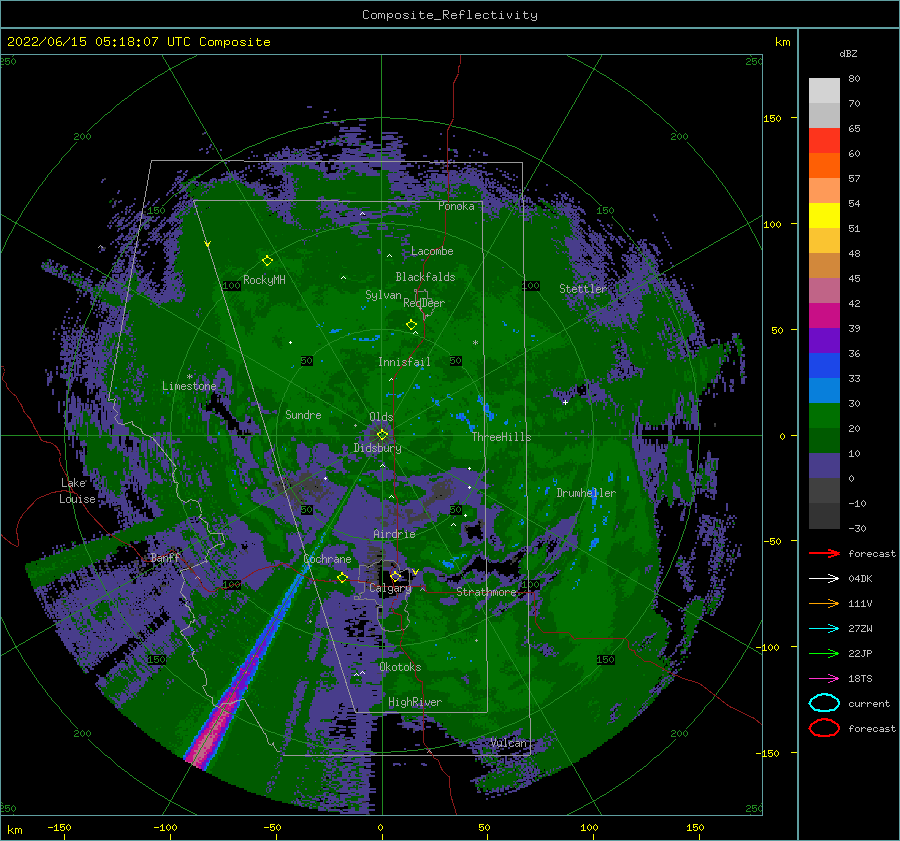Click the Lacombe label
The width and height of the screenshot is (900, 841).
click(432, 251)
